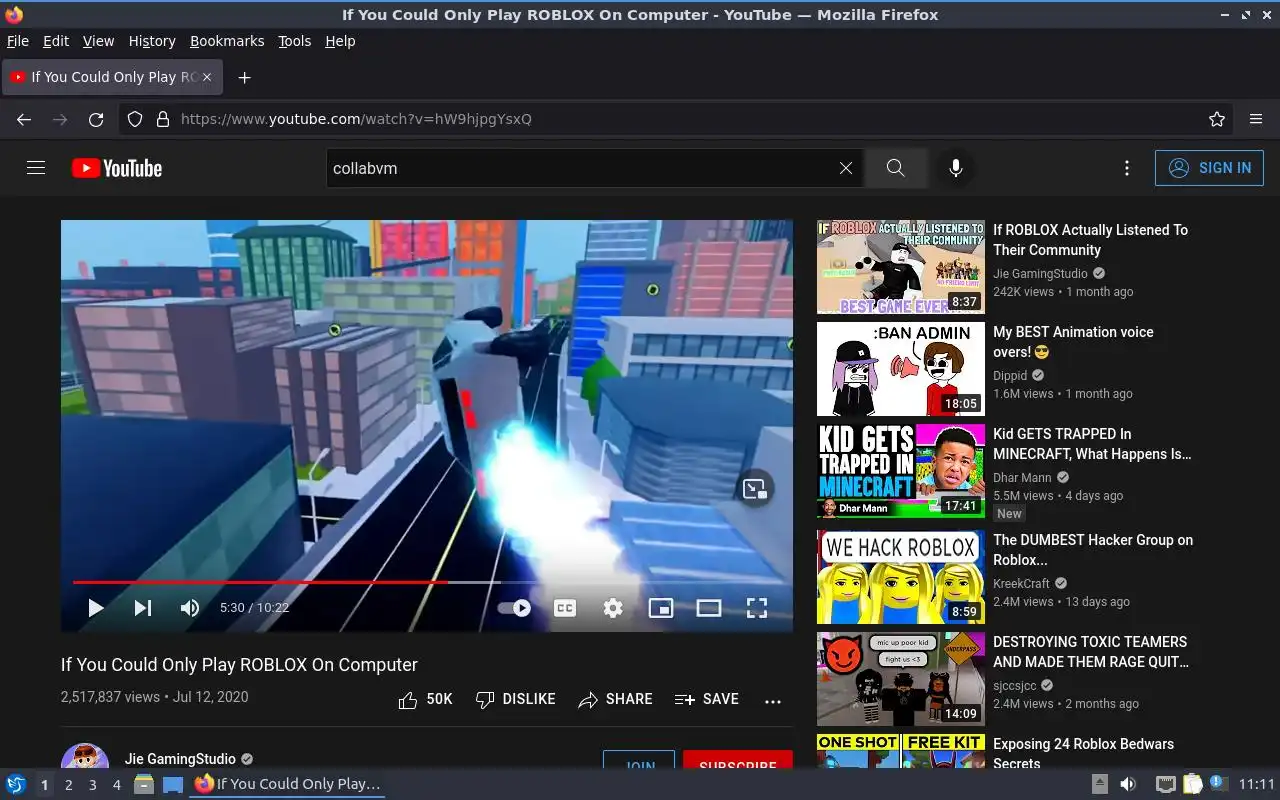Click the SIGN IN button
This screenshot has height=800, width=1280.
pyautogui.click(x=1209, y=168)
